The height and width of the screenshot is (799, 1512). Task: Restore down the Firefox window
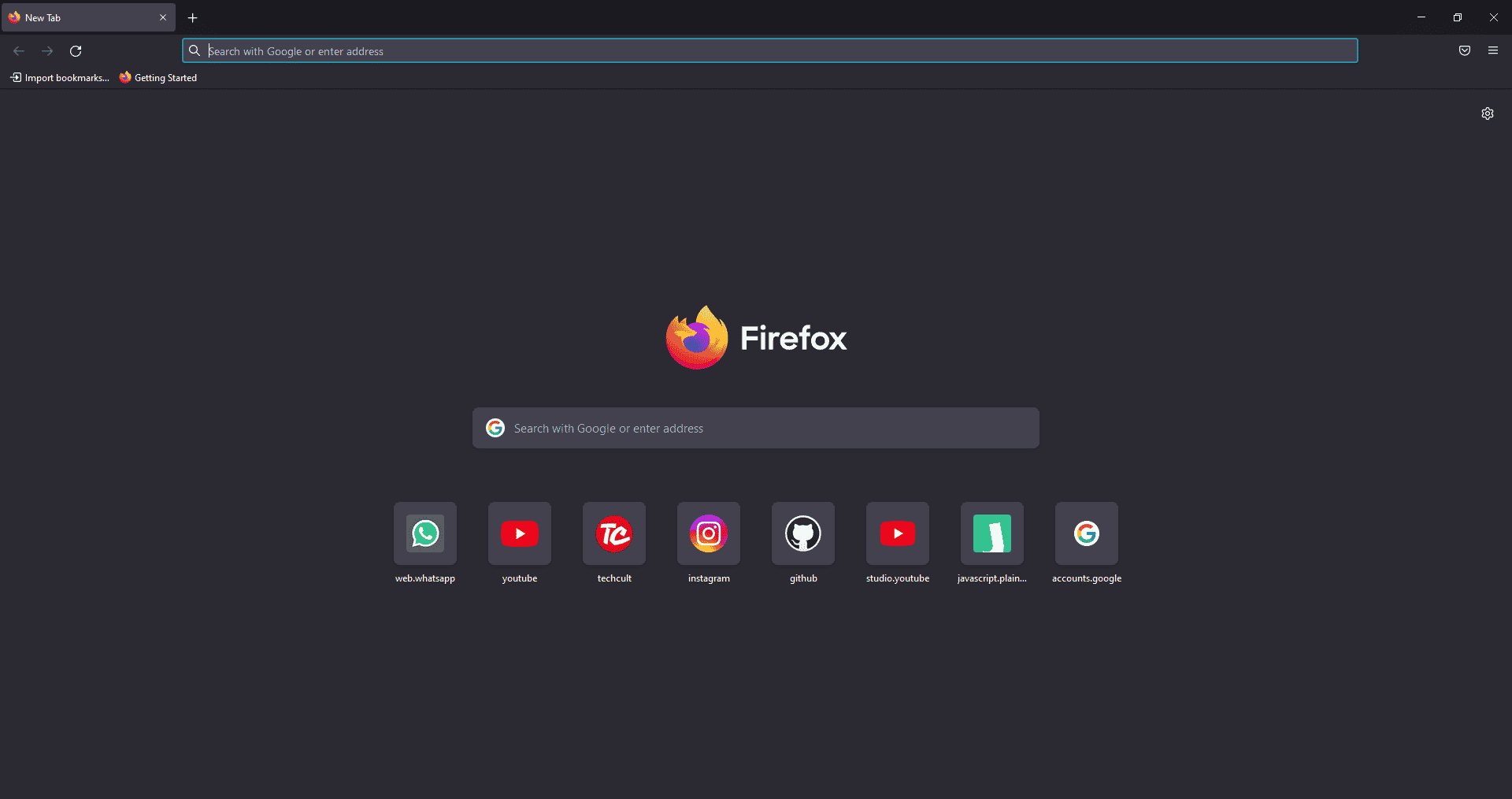[x=1458, y=17]
